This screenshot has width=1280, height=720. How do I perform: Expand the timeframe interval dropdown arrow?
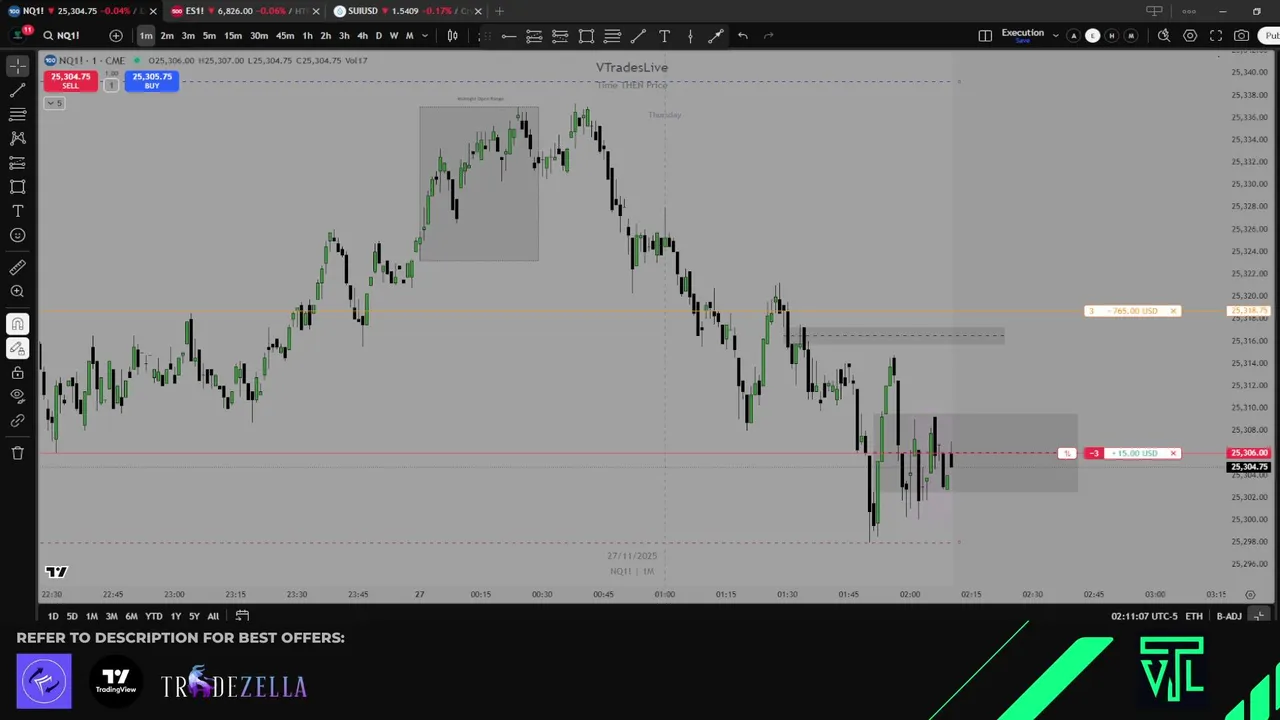[x=425, y=36]
